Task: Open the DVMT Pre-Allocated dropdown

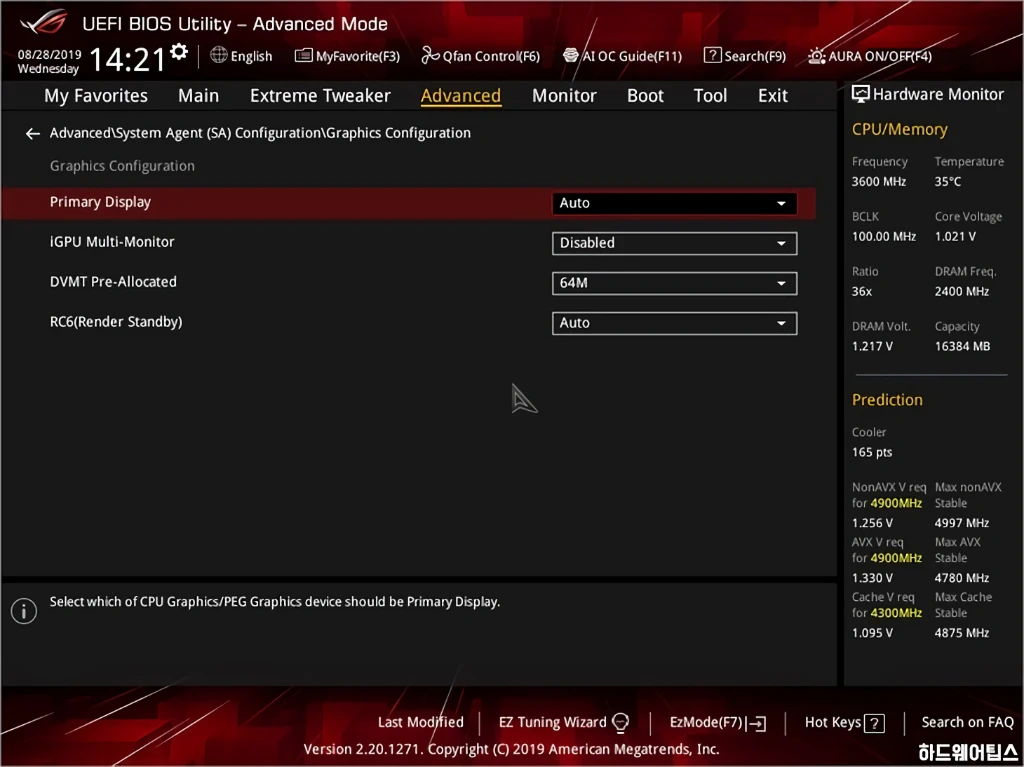Action: [674, 283]
